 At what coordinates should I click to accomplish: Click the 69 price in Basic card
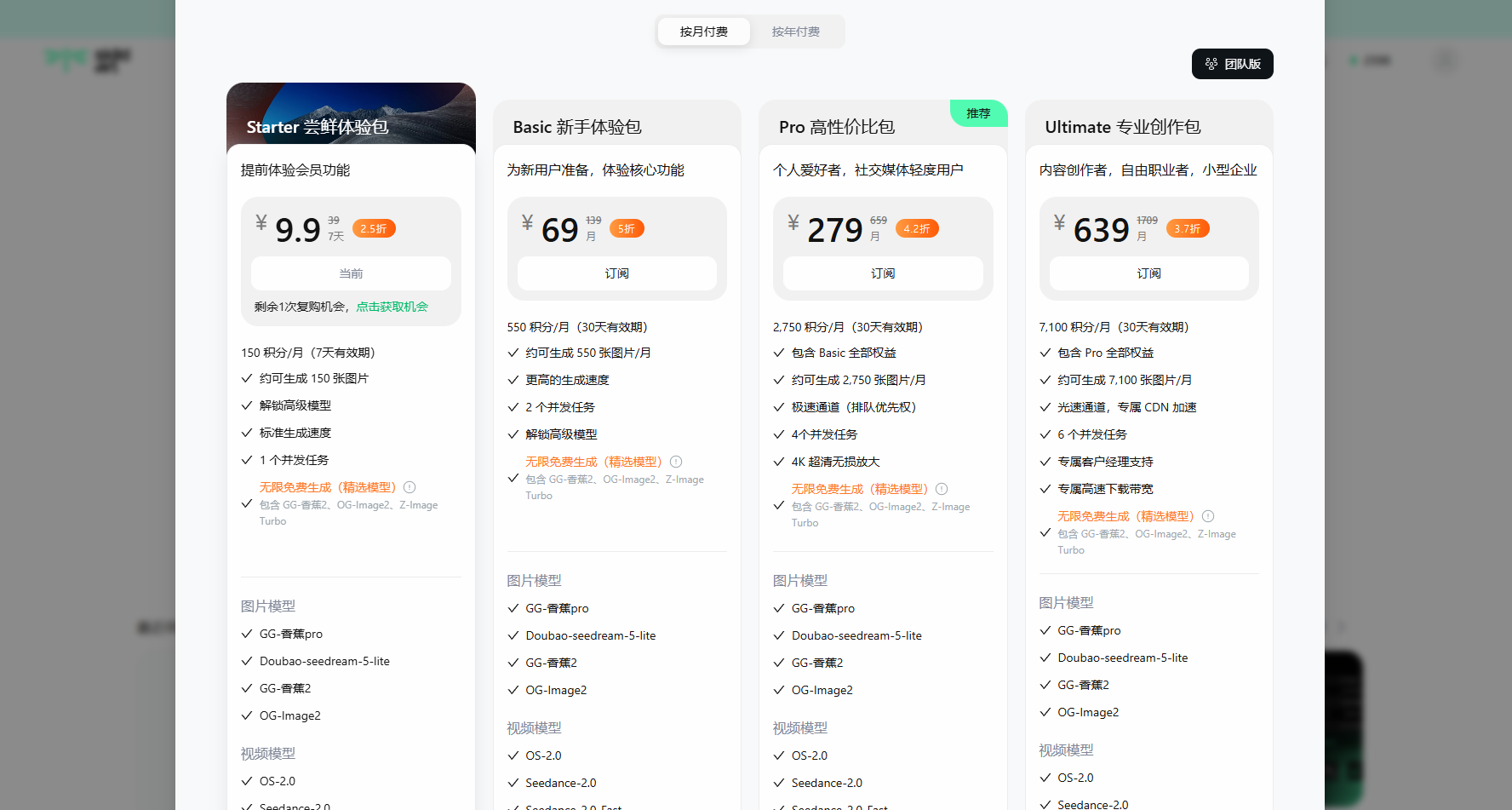pyautogui.click(x=560, y=230)
